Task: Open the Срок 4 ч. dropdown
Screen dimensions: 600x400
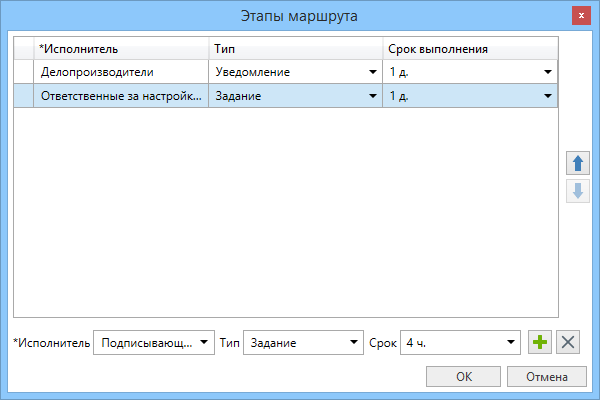Action: pos(511,342)
